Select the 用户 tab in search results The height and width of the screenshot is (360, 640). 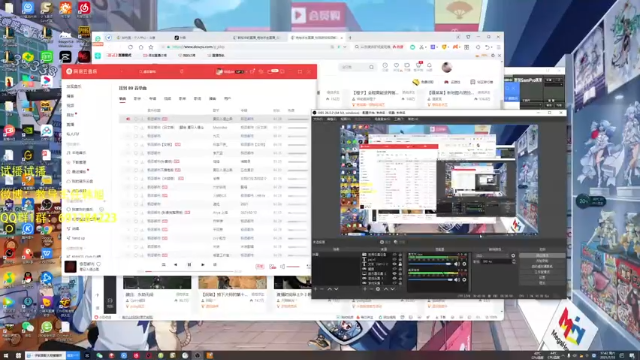[x=227, y=99]
